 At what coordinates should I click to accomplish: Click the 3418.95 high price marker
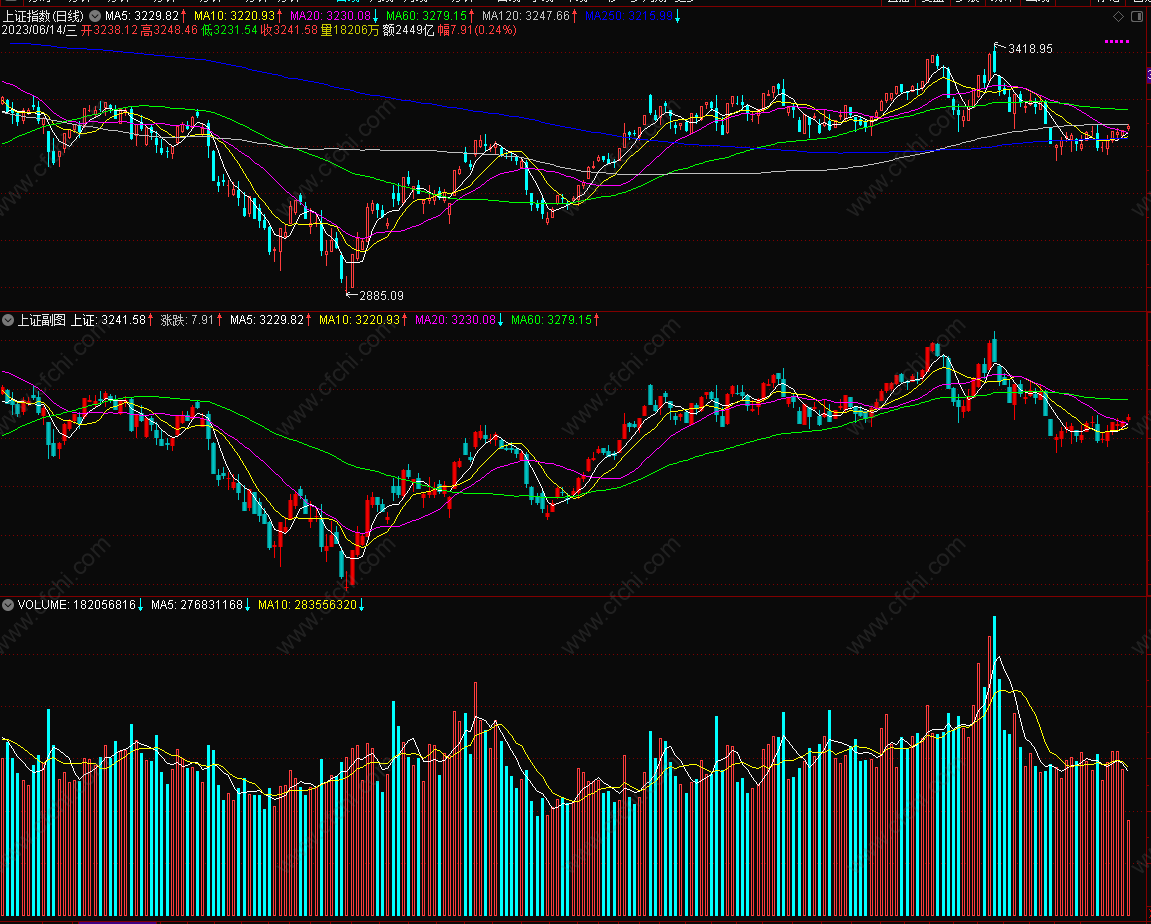(x=1030, y=48)
